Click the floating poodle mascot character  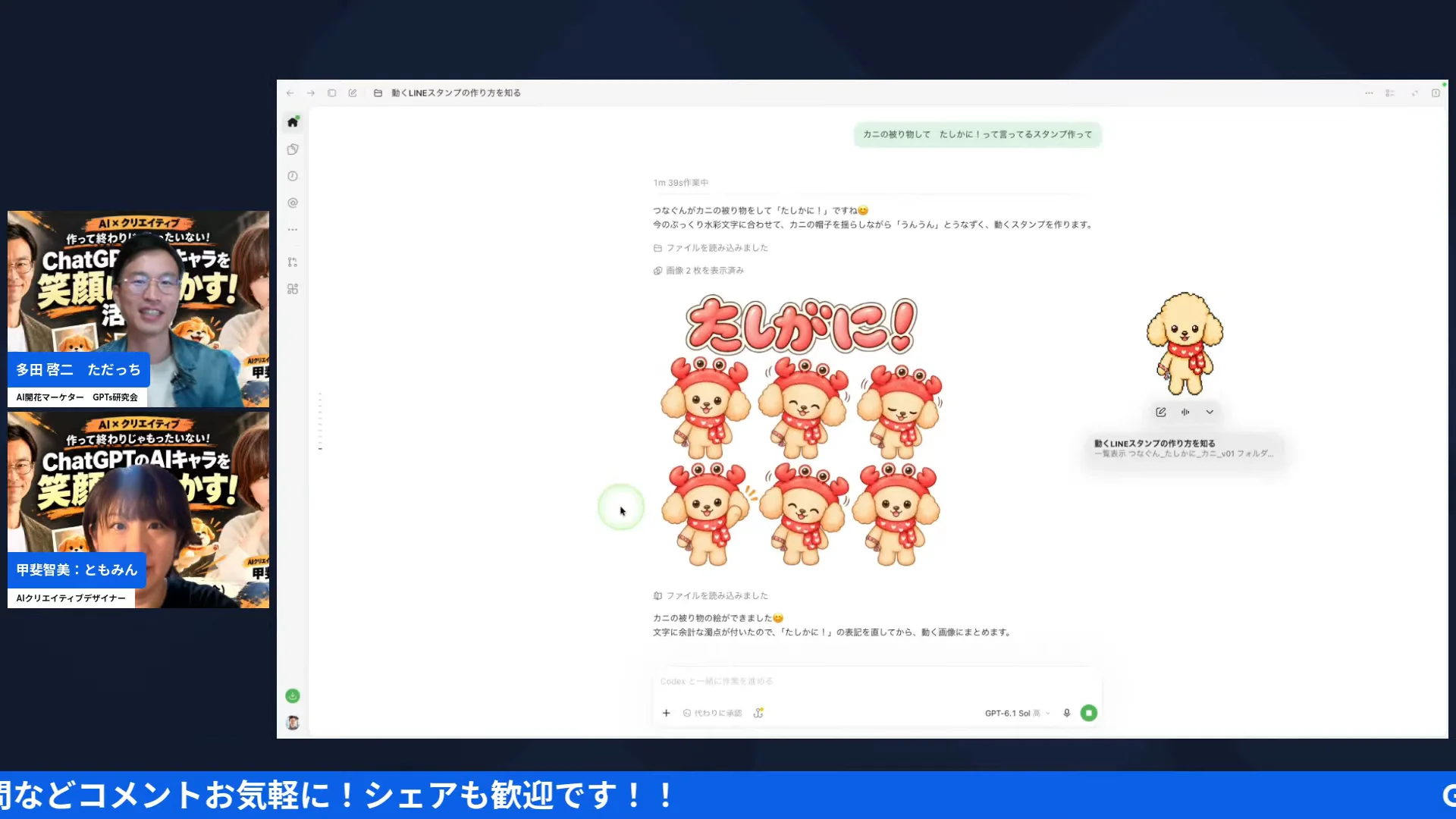[x=1185, y=344]
